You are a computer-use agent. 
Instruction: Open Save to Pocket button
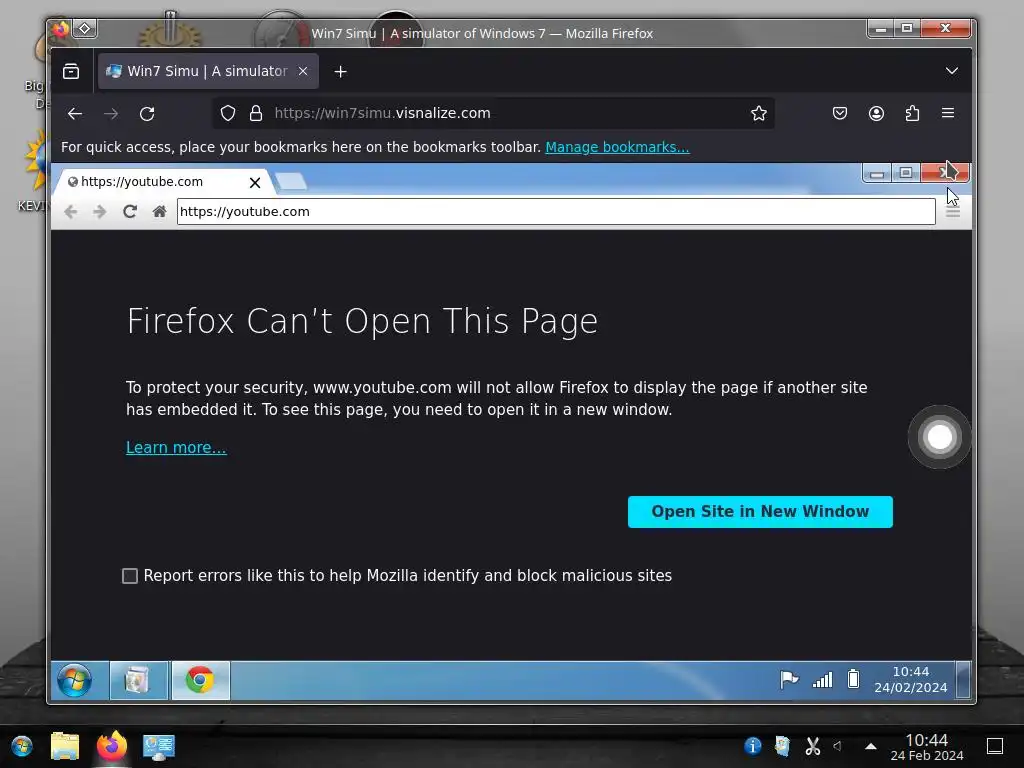coord(840,114)
